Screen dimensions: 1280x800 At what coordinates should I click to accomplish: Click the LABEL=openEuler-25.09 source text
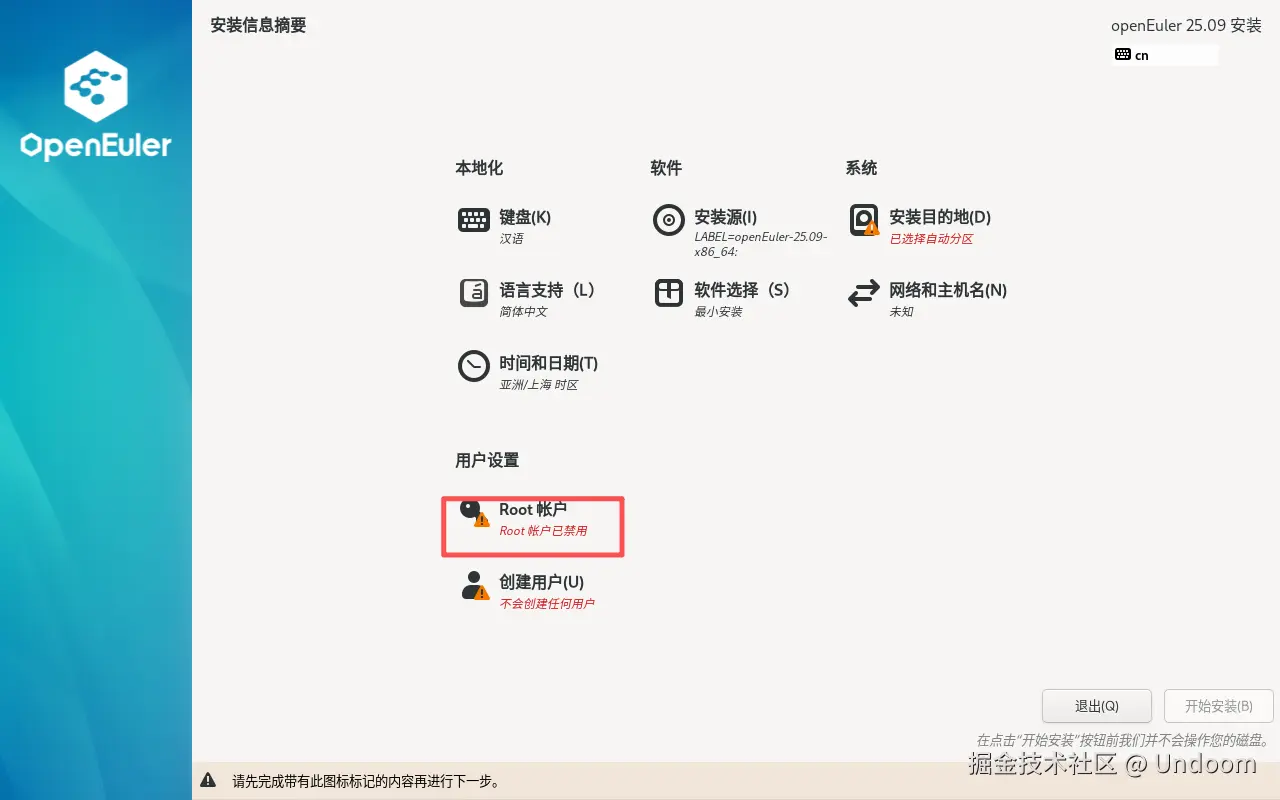click(x=760, y=245)
